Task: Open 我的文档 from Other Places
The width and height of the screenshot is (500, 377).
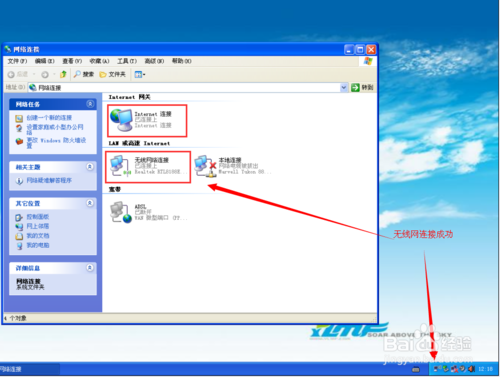Action: (x=38, y=236)
